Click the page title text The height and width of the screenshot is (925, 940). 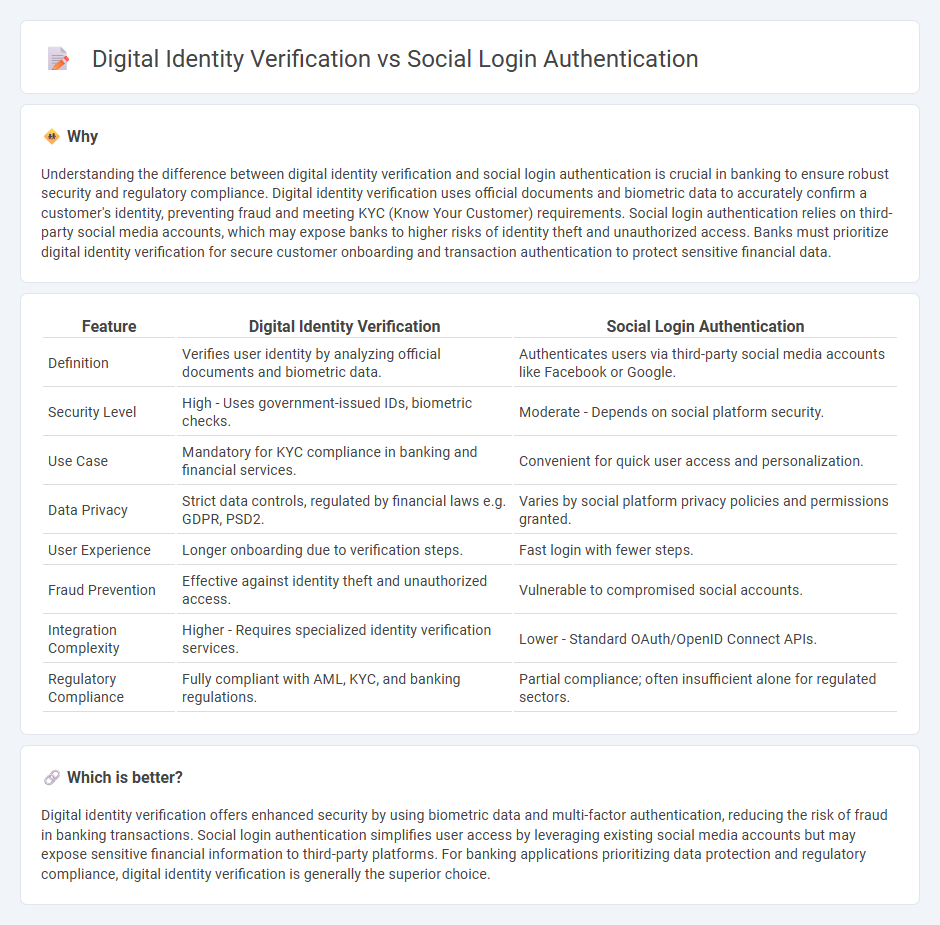pyautogui.click(x=395, y=59)
